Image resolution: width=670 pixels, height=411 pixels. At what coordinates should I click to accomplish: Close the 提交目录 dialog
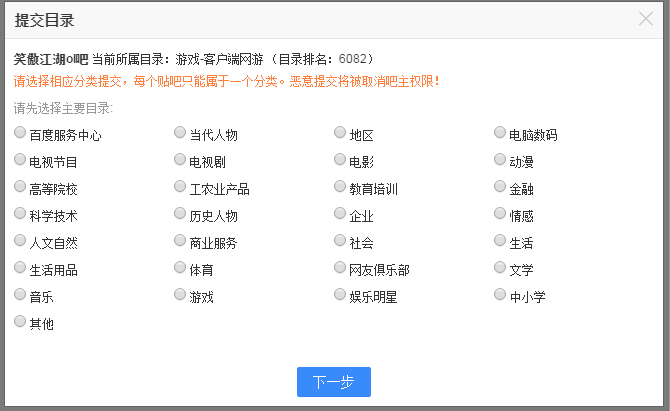pos(646,18)
